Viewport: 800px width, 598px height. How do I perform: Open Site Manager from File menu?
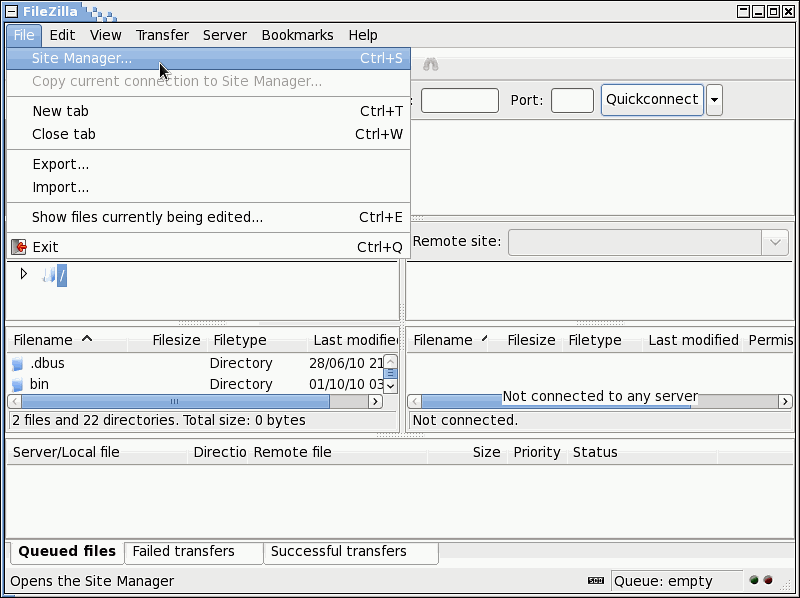(x=208, y=58)
